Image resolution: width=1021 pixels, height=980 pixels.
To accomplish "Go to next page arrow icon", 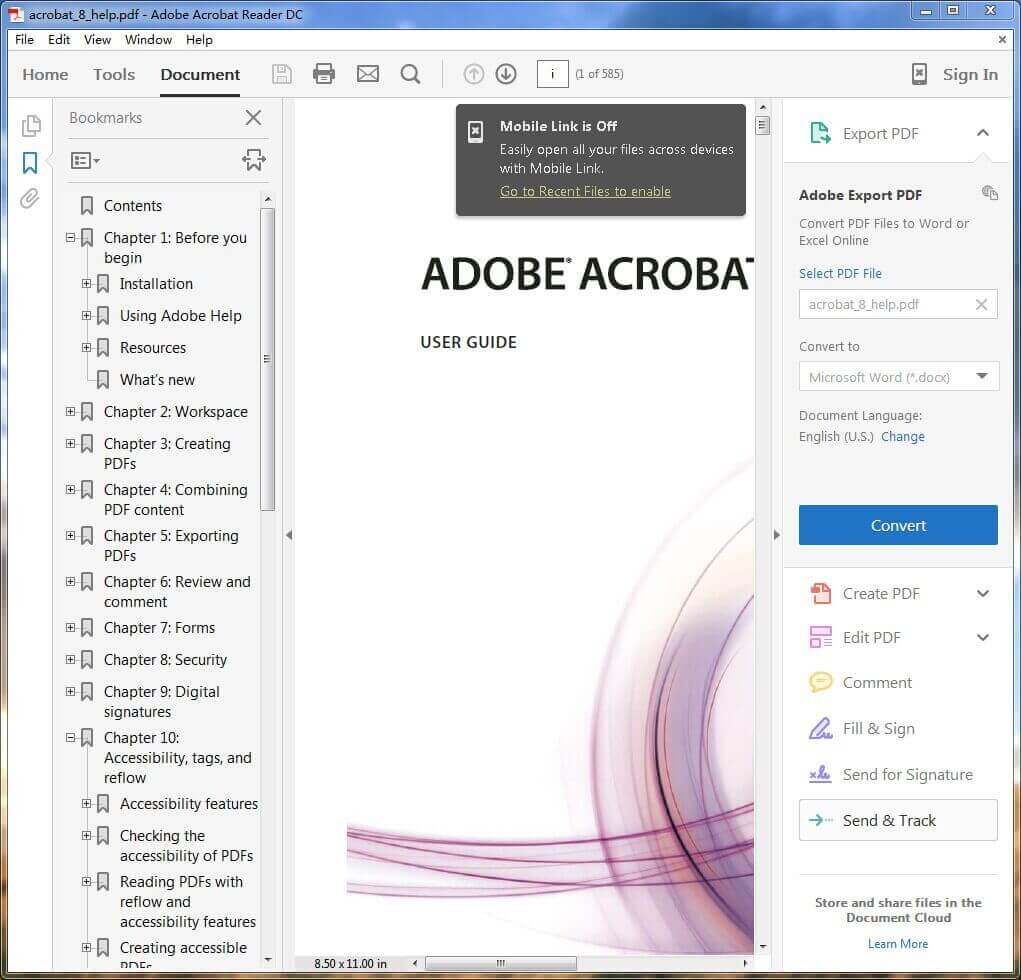I will click(506, 74).
